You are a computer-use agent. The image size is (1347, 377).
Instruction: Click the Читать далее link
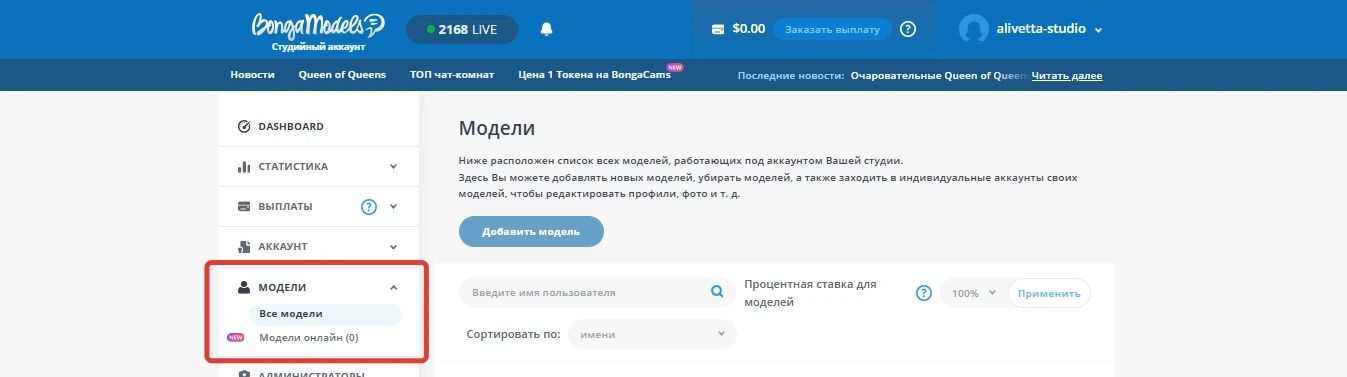pyautogui.click(x=1067, y=75)
